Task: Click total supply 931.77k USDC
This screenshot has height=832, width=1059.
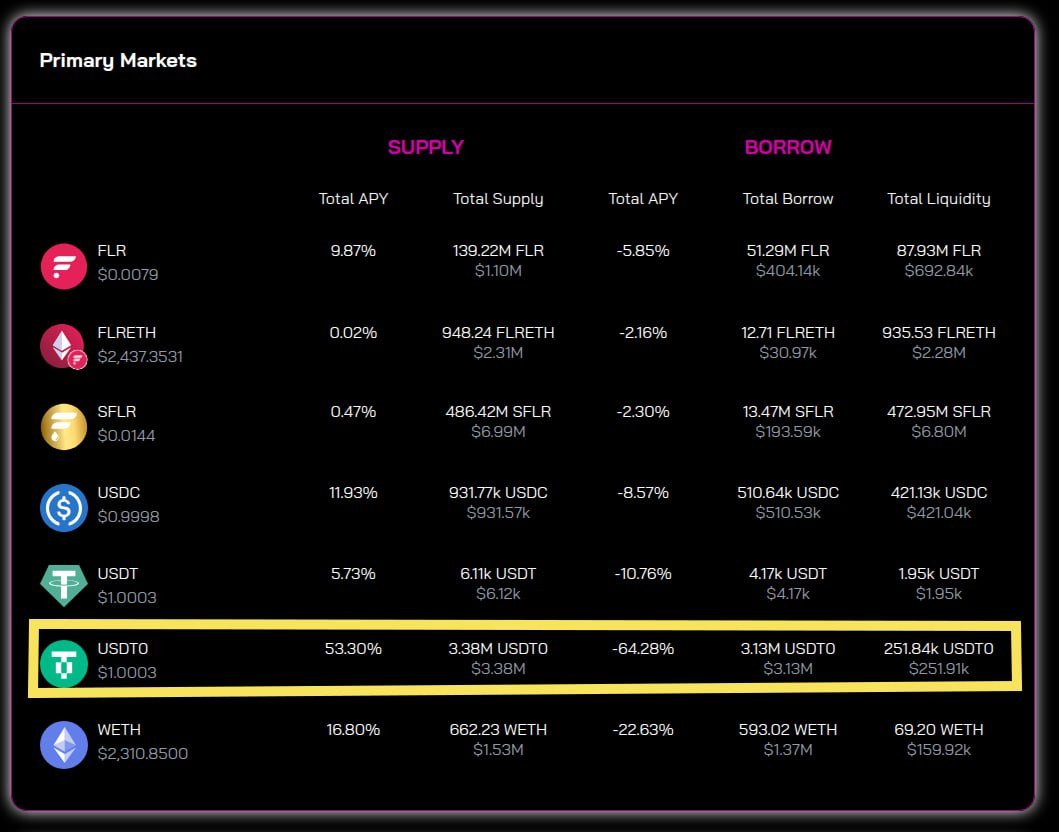Action: tap(498, 493)
